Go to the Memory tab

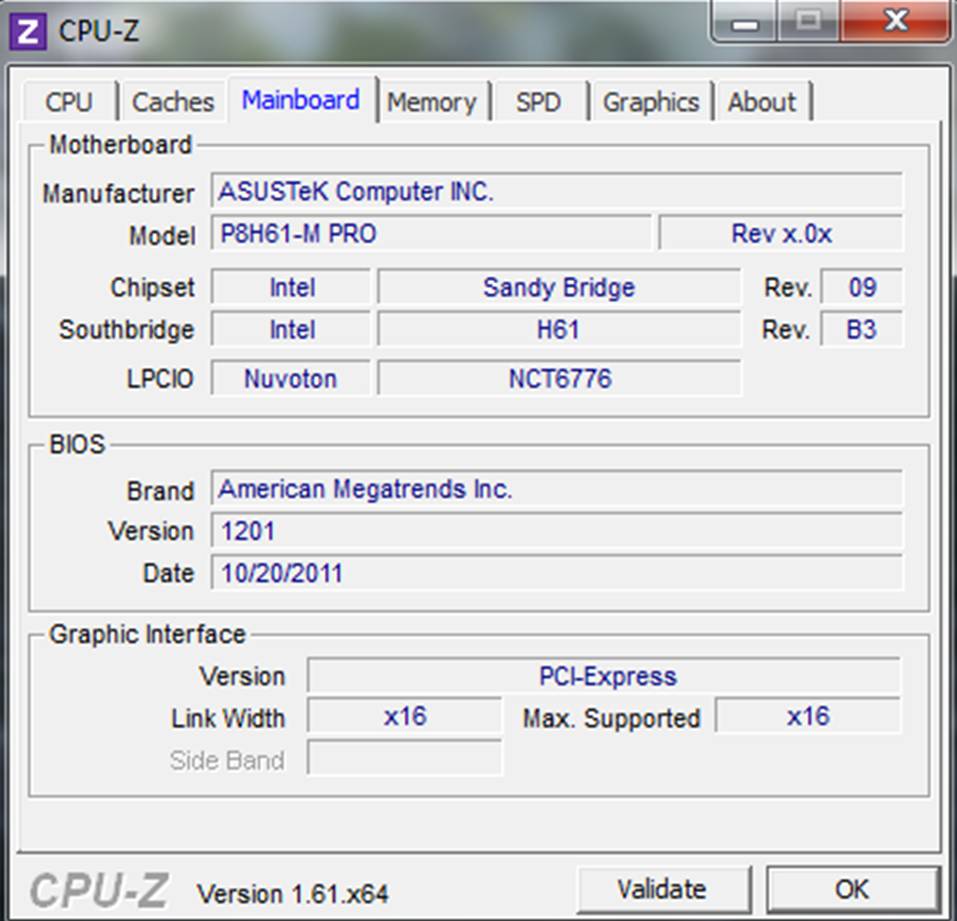click(x=432, y=101)
